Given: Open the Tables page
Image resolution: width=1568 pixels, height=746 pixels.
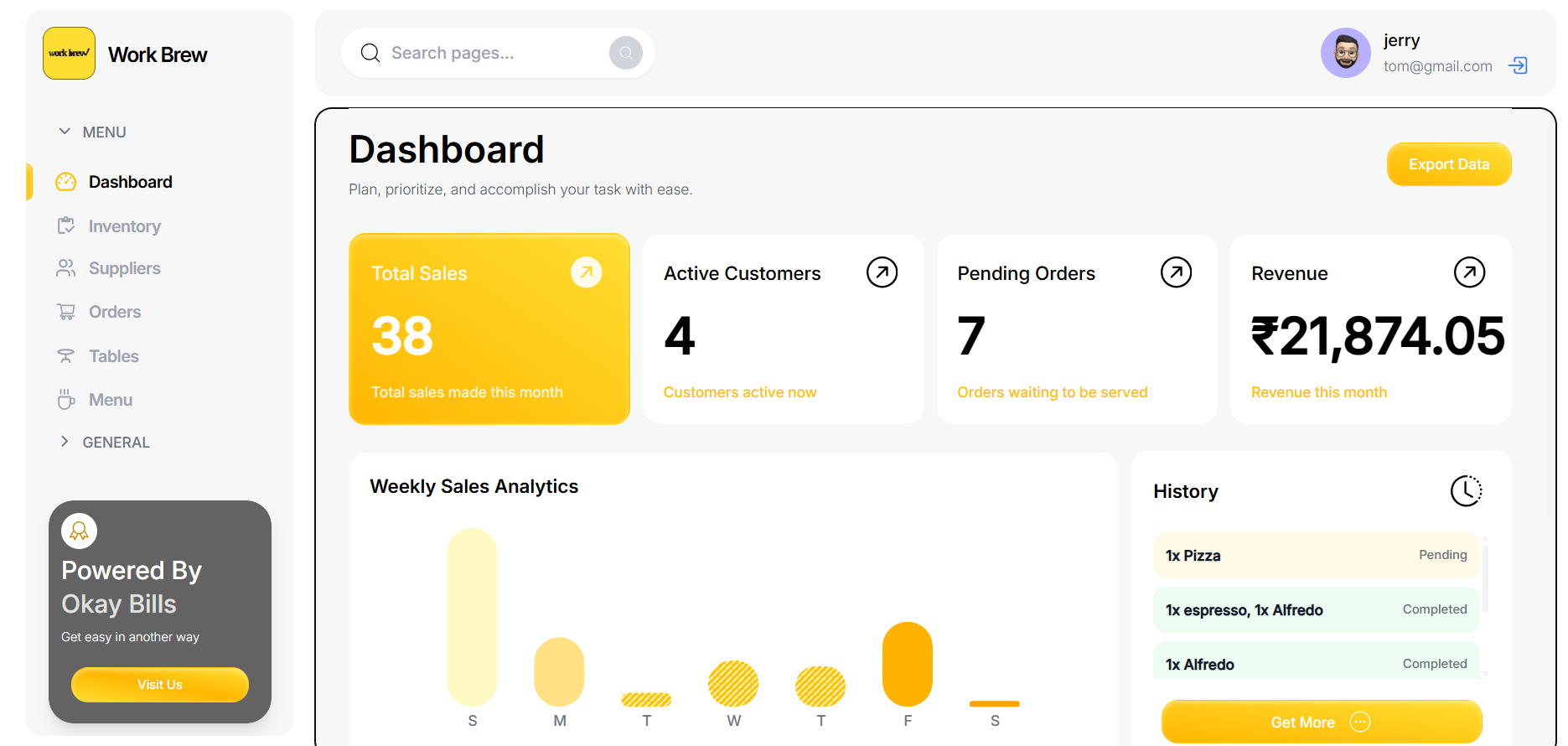Looking at the screenshot, I should pos(114,356).
